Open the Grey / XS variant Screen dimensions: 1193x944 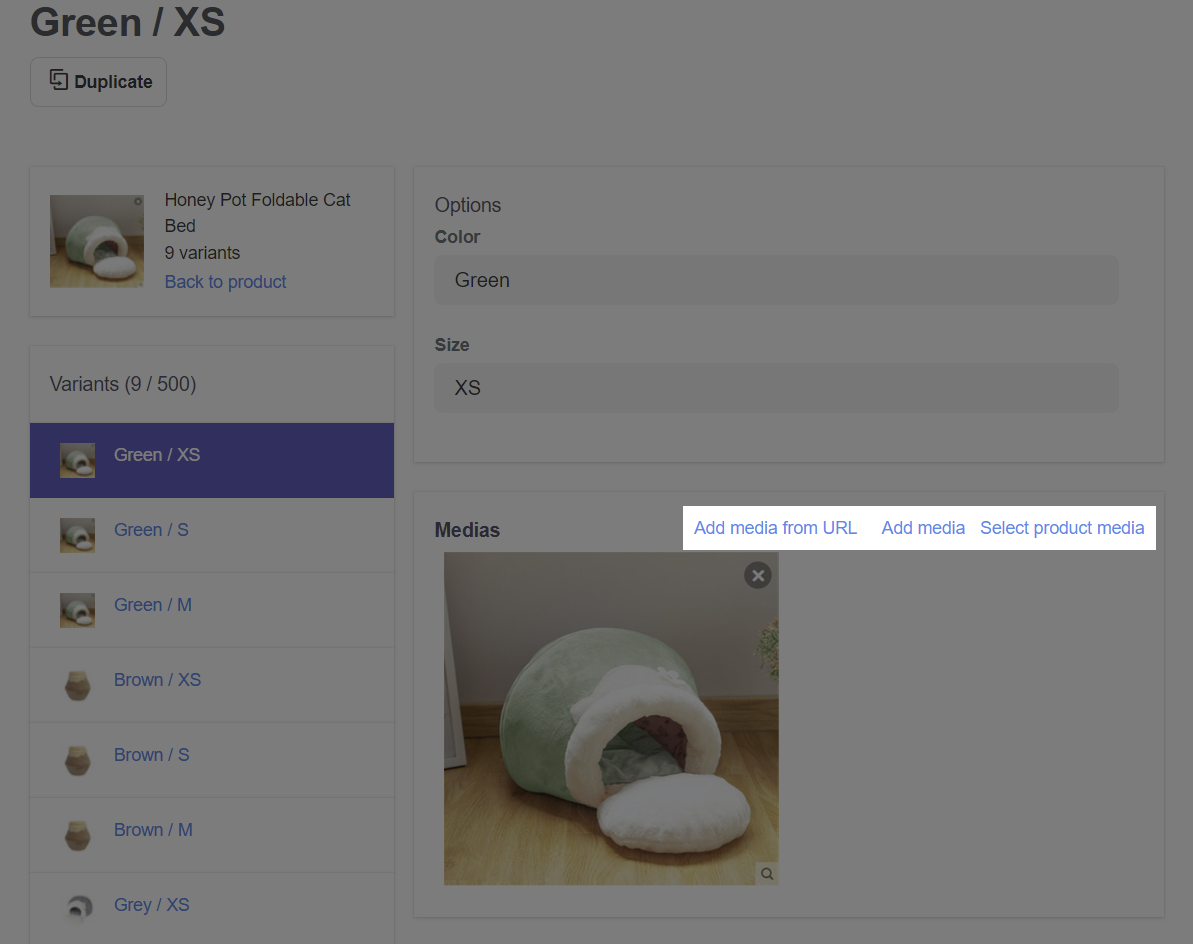[x=151, y=905]
